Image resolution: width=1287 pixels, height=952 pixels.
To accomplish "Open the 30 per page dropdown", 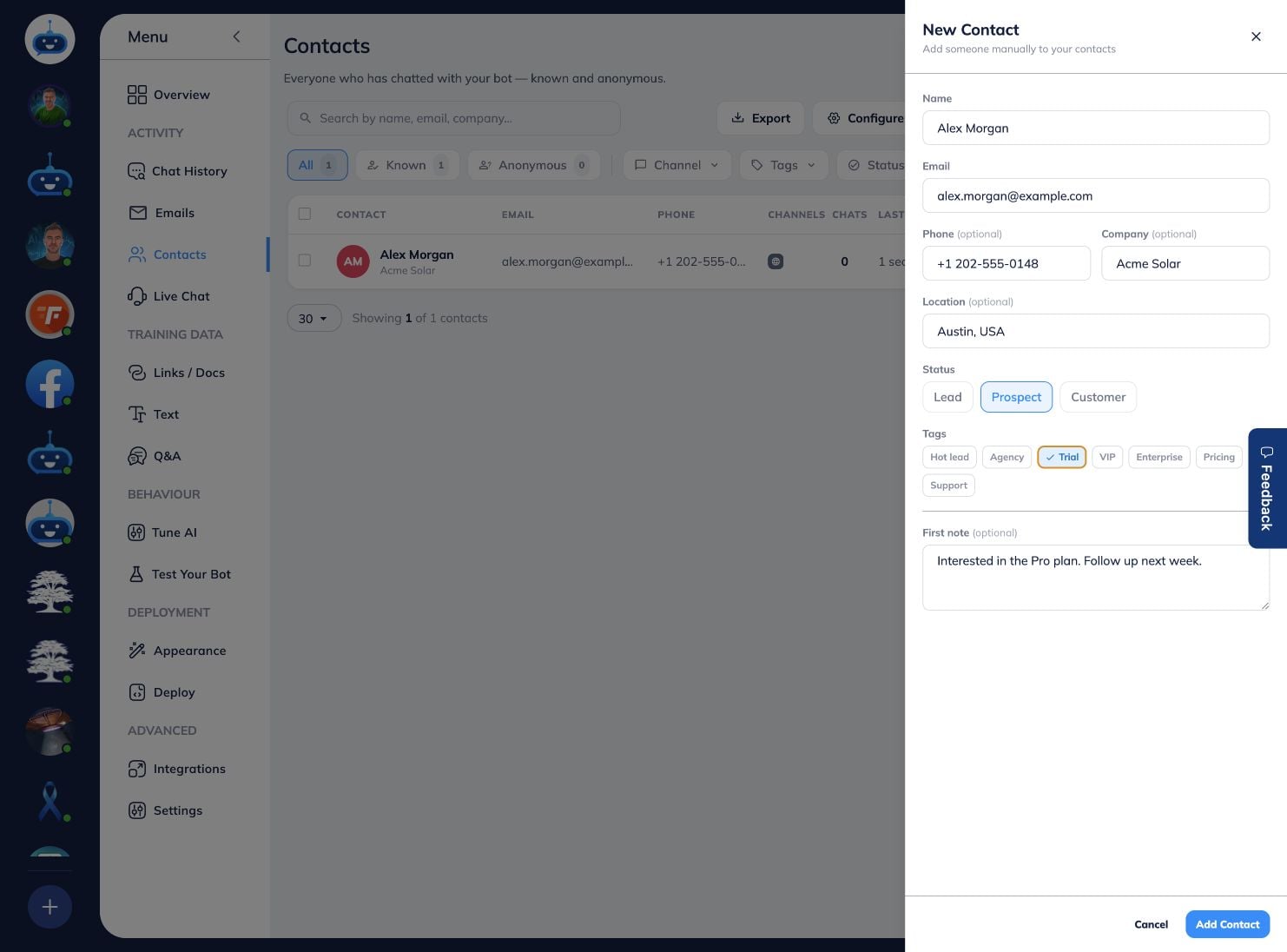I will (313, 319).
